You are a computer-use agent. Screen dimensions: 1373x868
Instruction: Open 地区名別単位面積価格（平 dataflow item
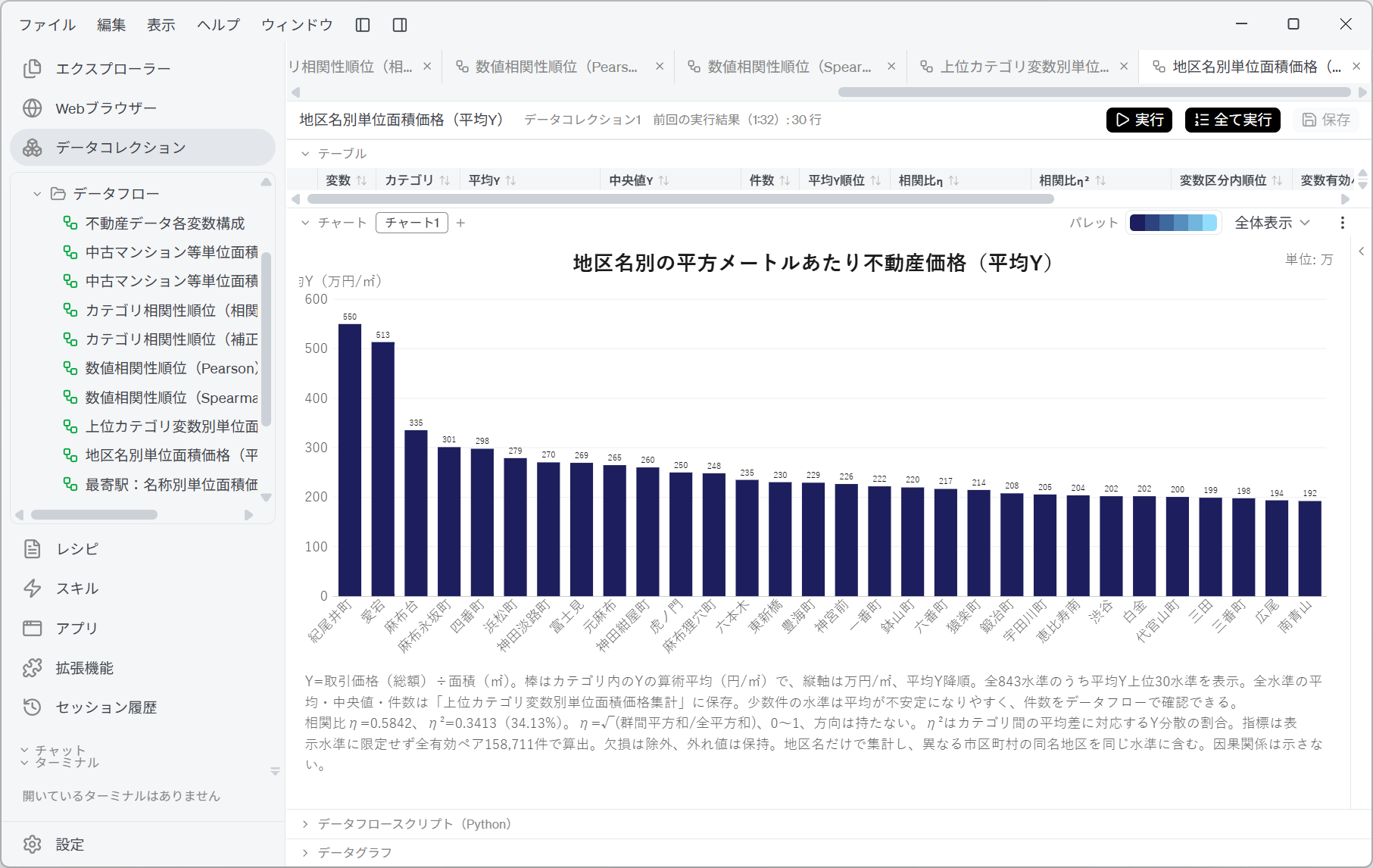click(161, 455)
